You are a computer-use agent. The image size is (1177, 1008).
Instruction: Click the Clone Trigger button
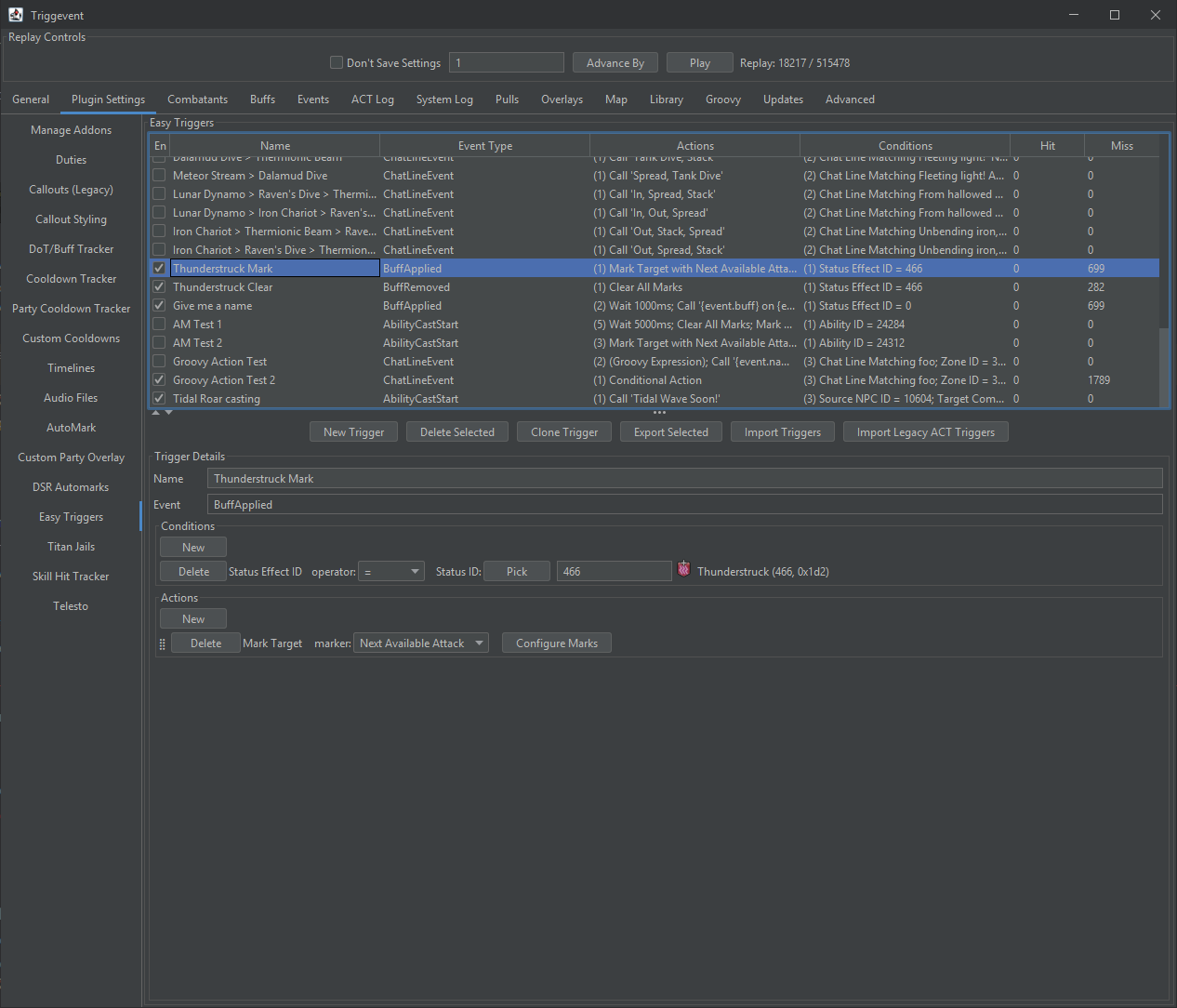[564, 432]
